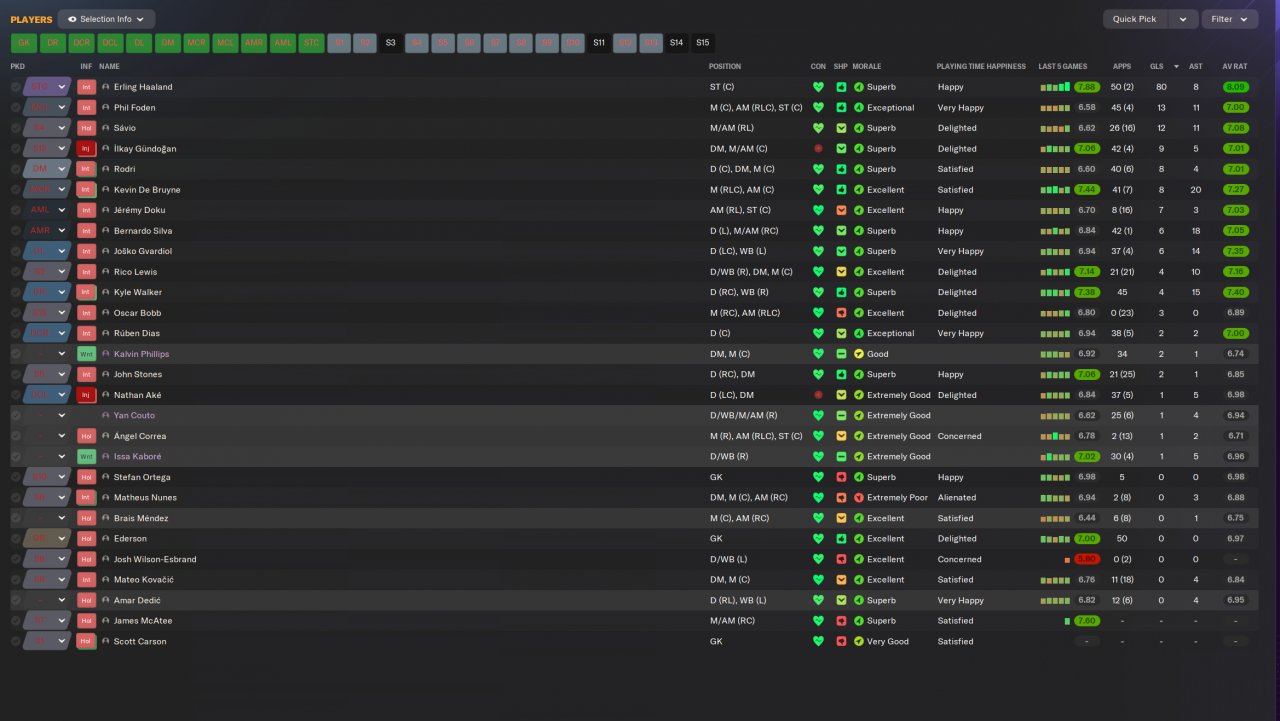The width and height of the screenshot is (1280, 721).
Task: Click Stefan Ortega's red sharpness icon
Action: pos(841,477)
